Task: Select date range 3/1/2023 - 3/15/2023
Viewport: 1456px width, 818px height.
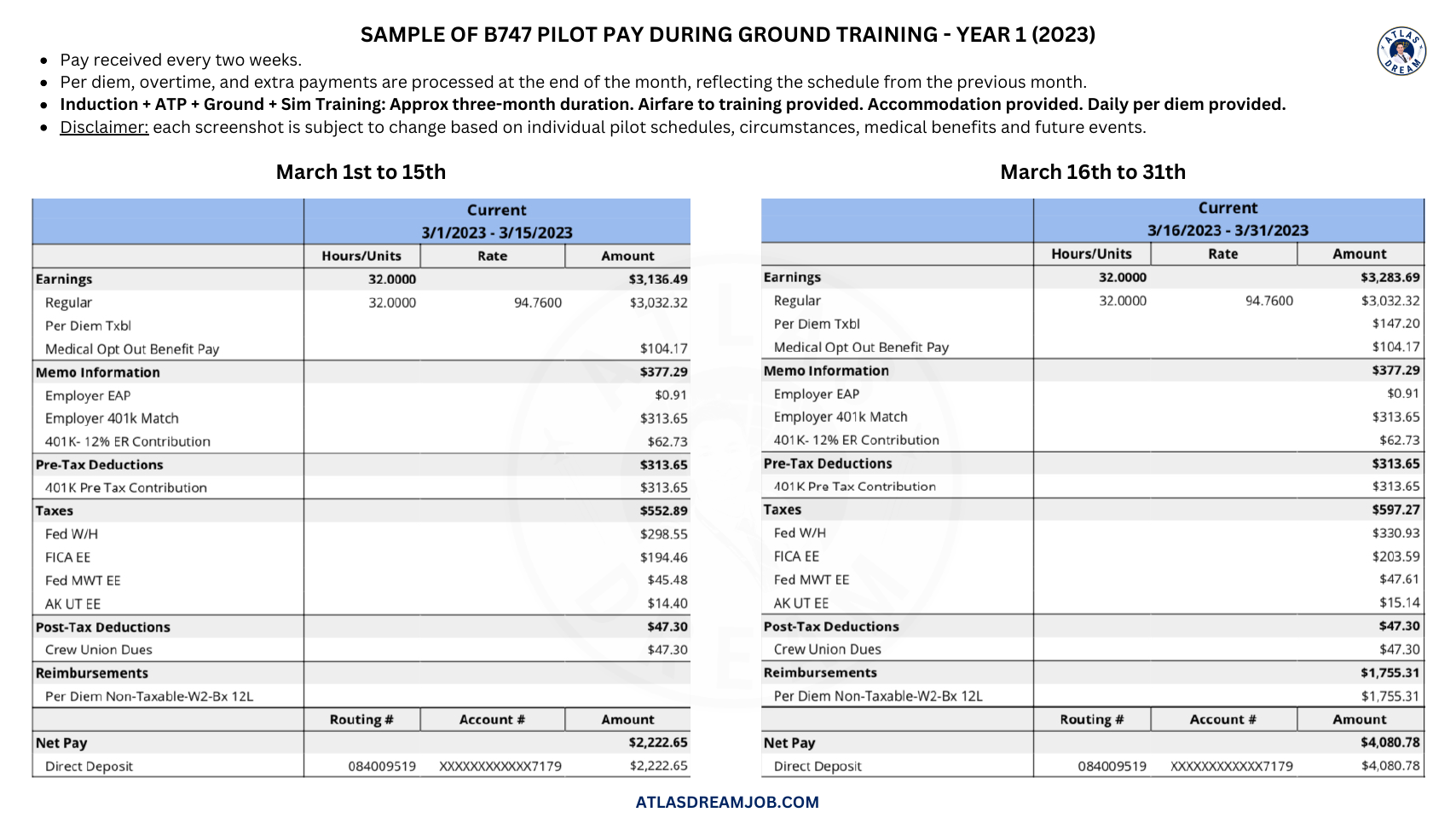Action: [x=497, y=233]
